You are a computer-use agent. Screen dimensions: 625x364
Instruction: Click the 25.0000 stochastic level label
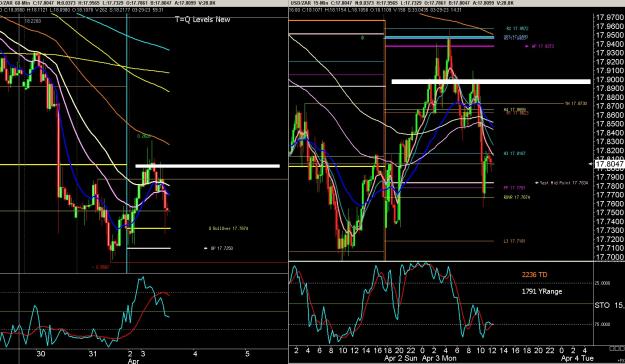click(602, 283)
